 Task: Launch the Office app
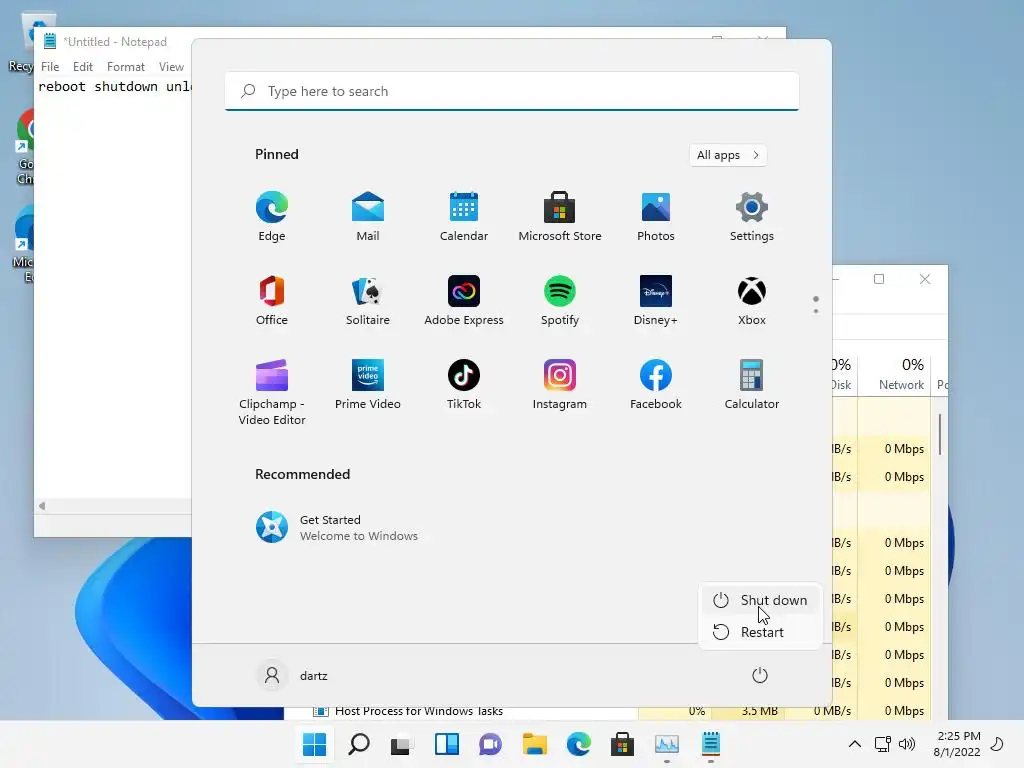click(272, 301)
